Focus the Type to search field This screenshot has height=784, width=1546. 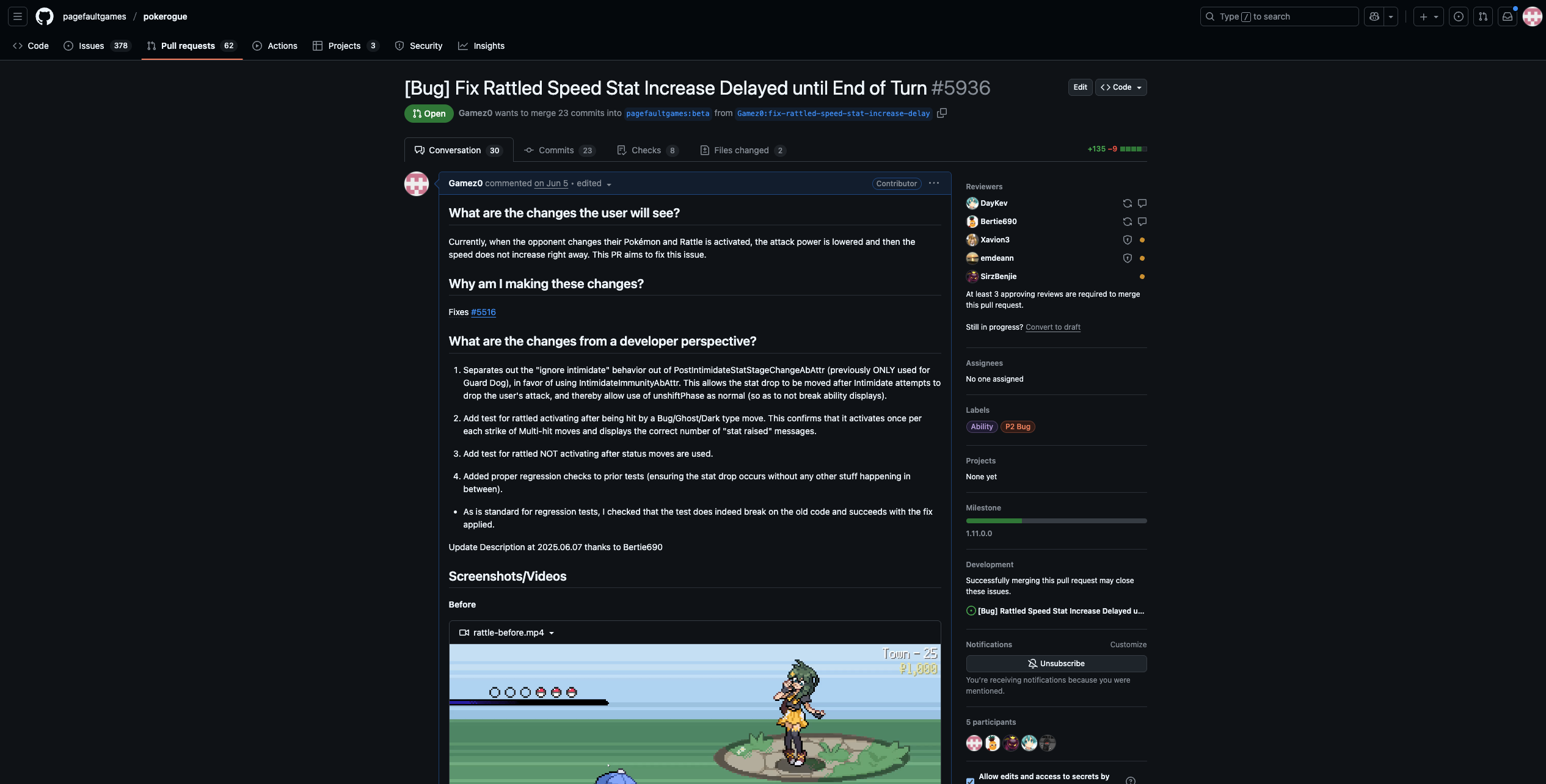pyautogui.click(x=1279, y=16)
